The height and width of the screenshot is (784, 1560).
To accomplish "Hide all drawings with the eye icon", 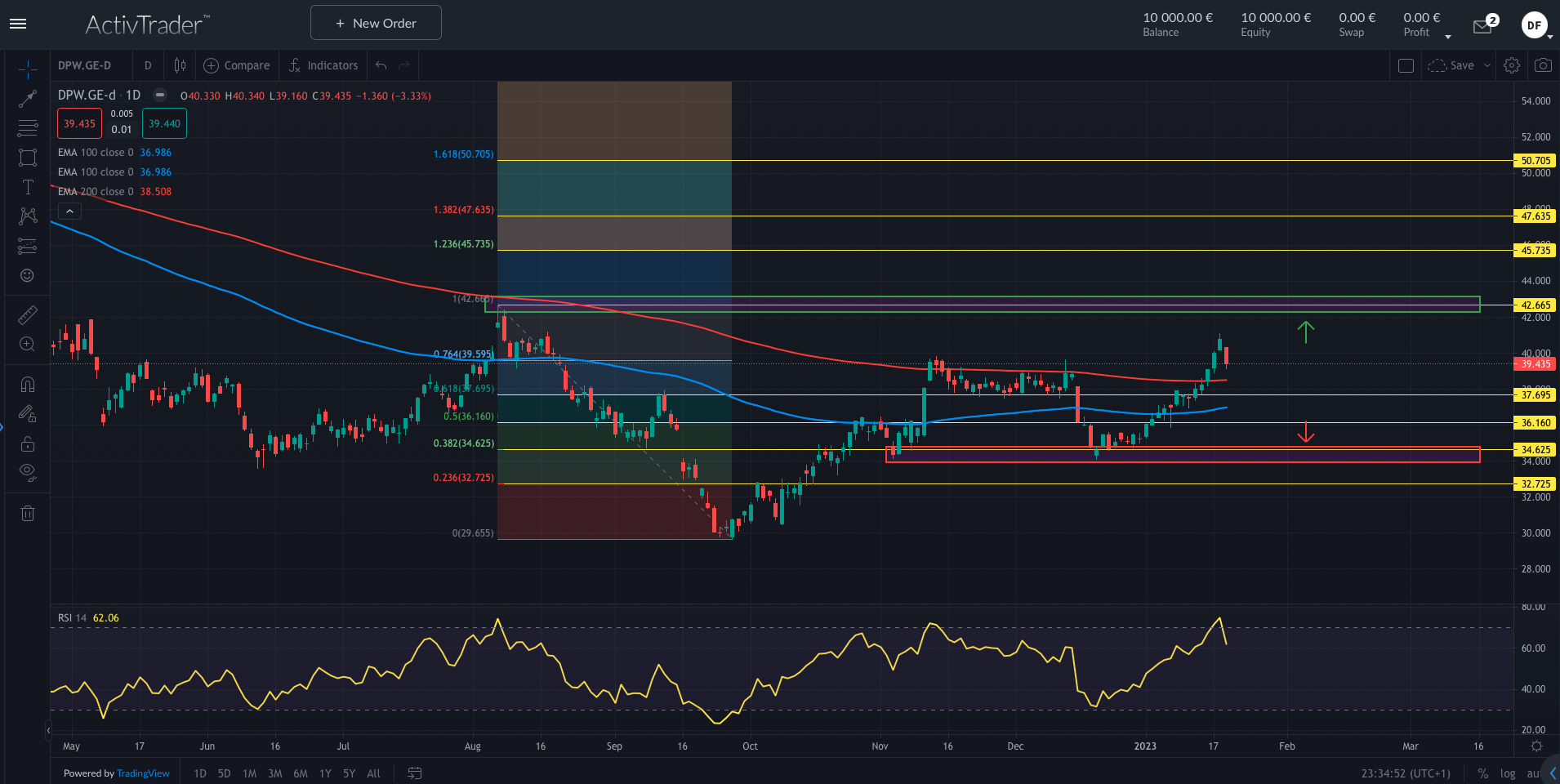I will (x=28, y=471).
